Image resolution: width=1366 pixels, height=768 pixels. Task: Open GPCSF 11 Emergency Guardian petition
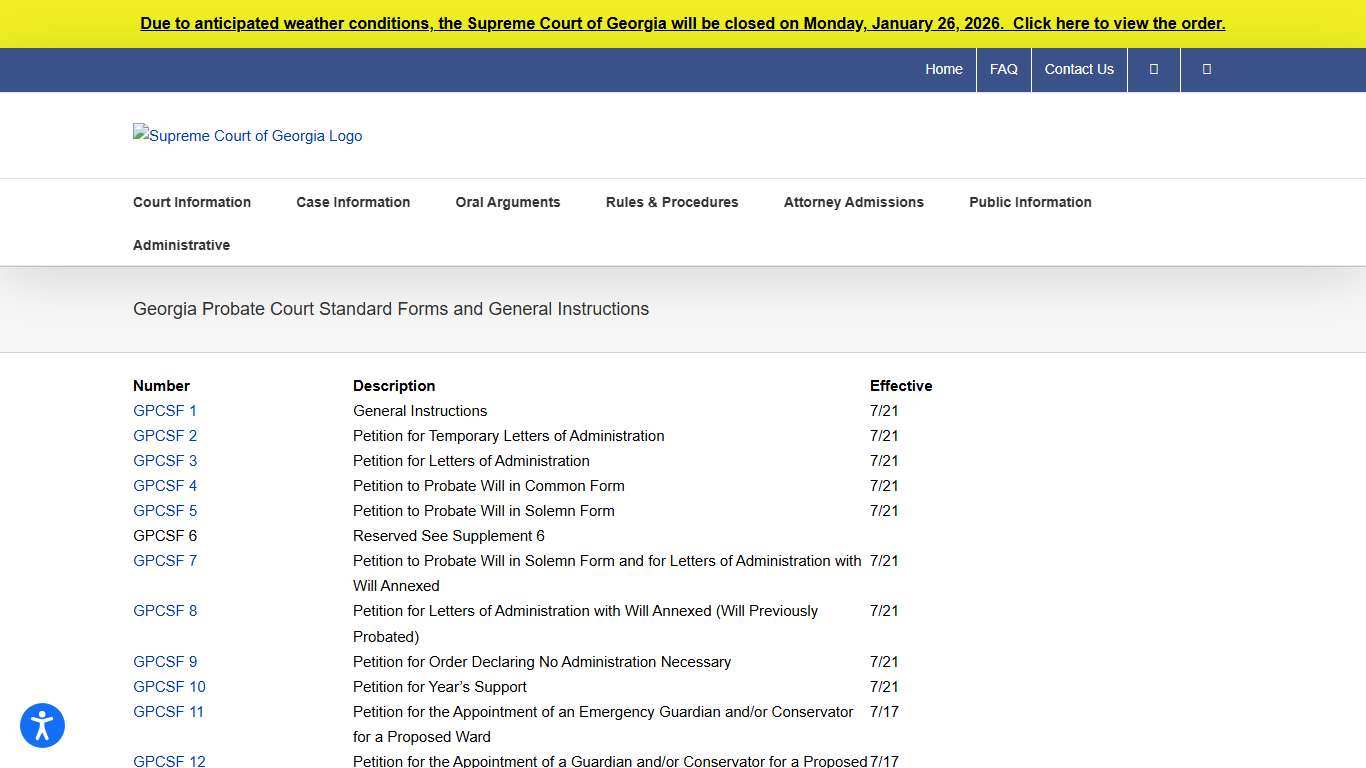[168, 711]
